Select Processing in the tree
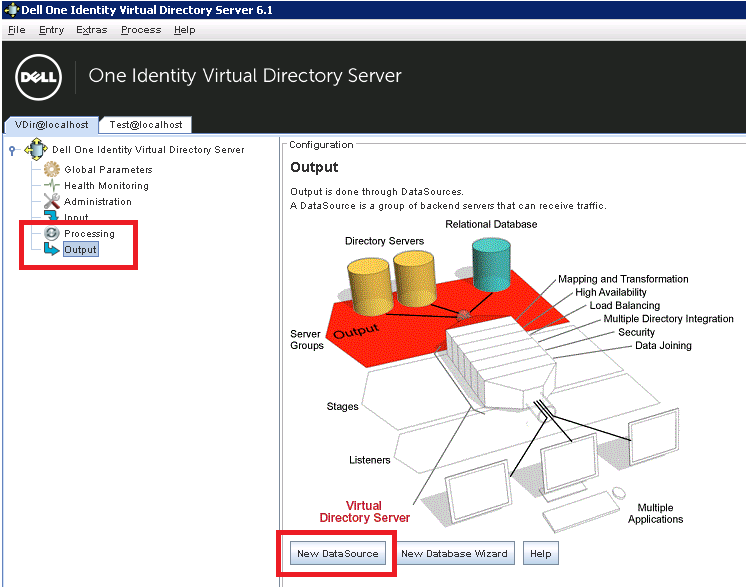Screen dimensions: 746x587 click(89, 234)
